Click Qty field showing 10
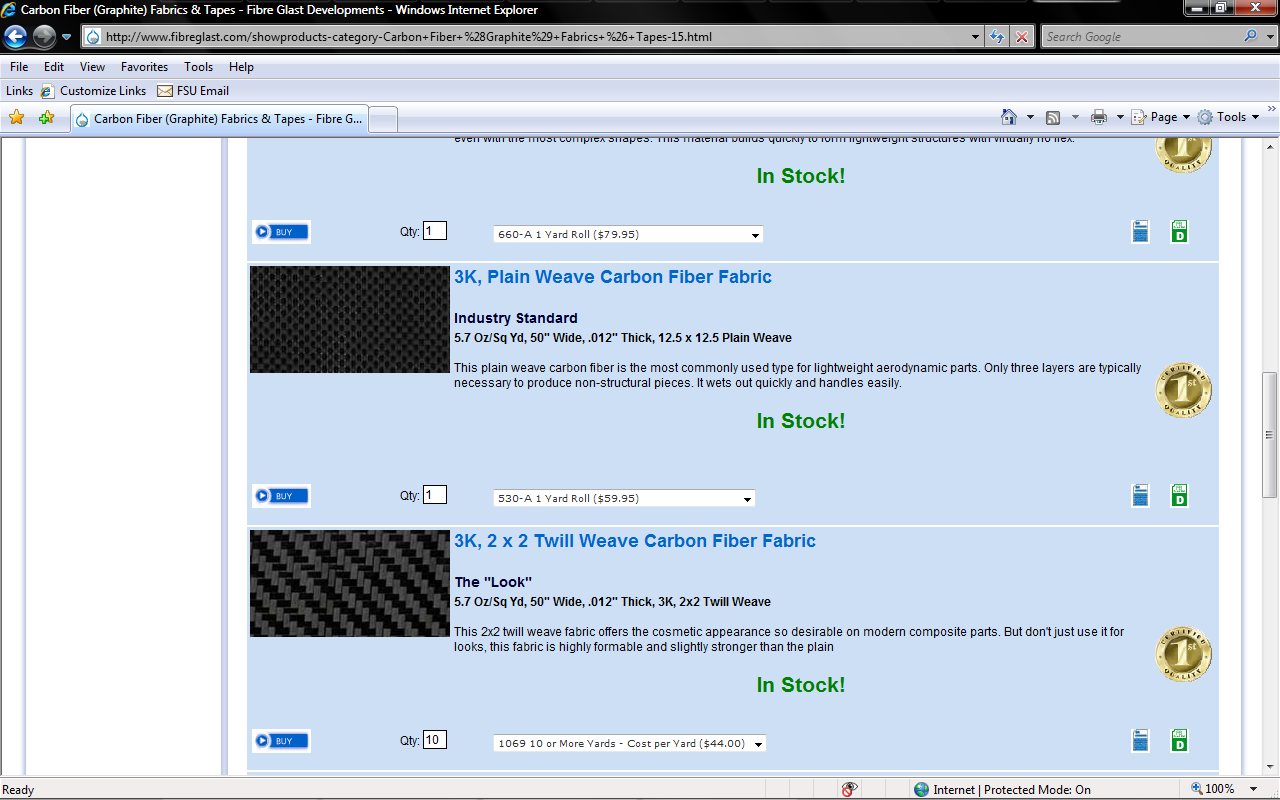The image size is (1280, 800). (x=435, y=740)
